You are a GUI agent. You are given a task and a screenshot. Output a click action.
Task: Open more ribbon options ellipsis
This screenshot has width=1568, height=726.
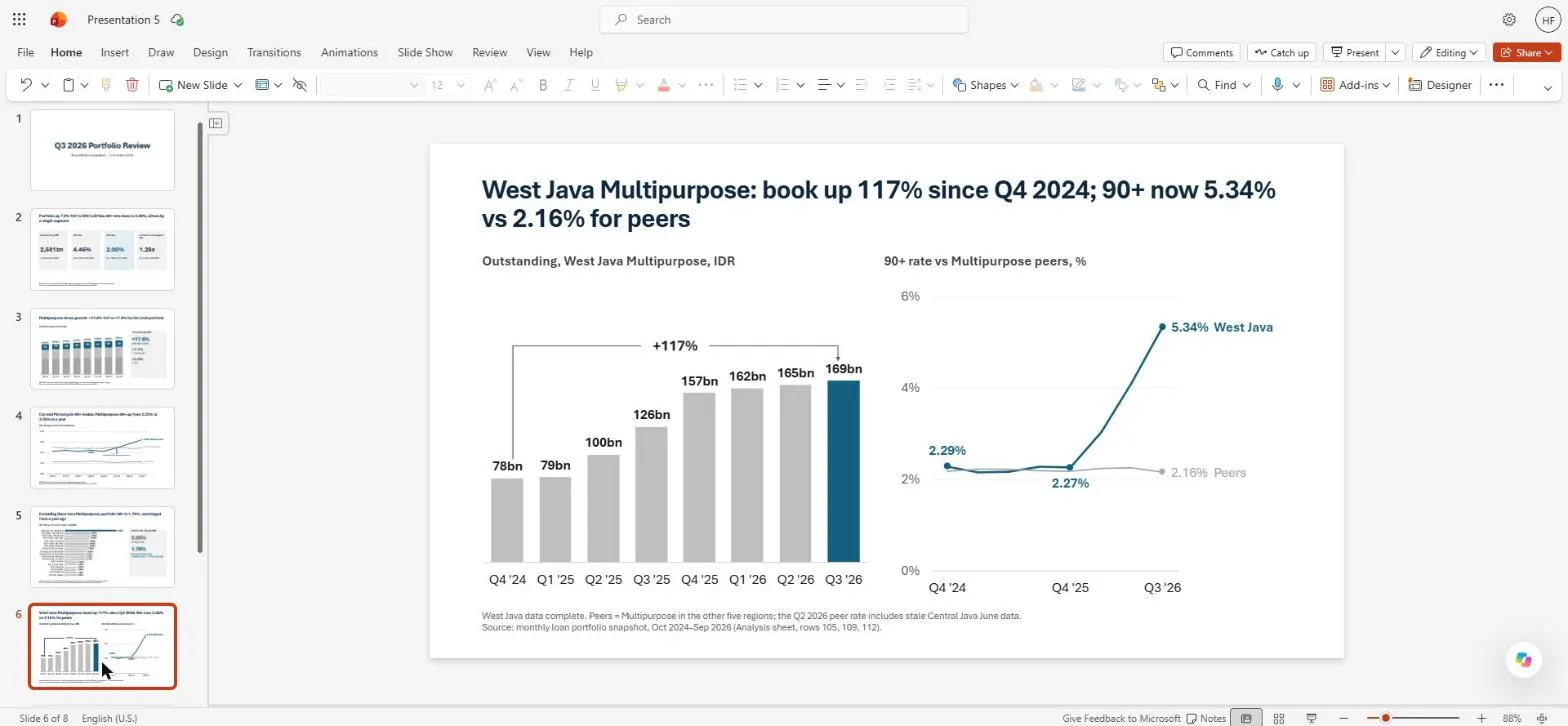[x=1496, y=85]
